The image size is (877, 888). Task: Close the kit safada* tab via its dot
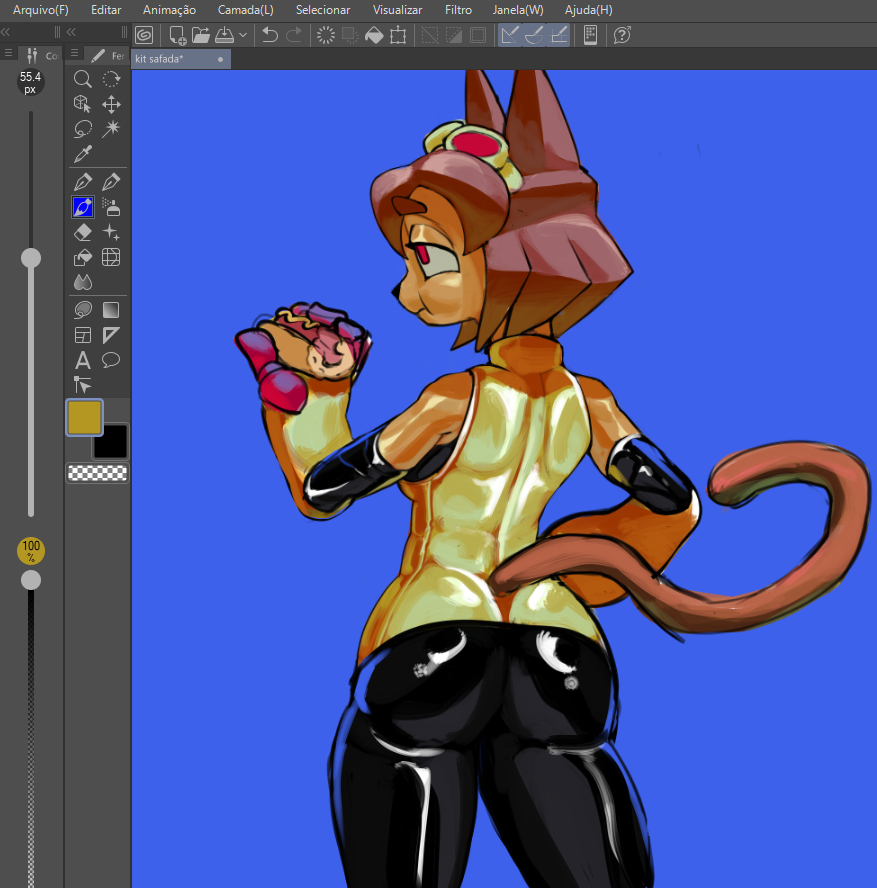[220, 59]
